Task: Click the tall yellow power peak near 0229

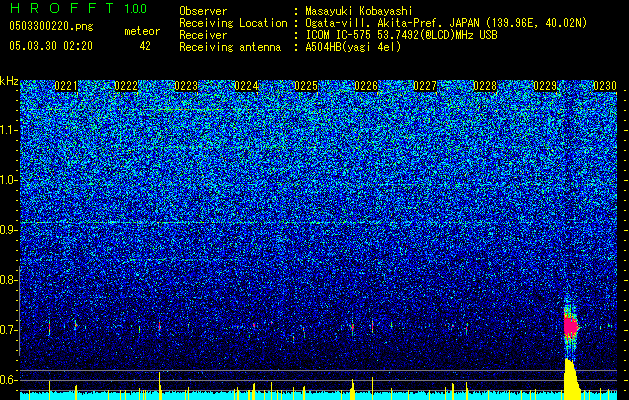Action: click(571, 379)
